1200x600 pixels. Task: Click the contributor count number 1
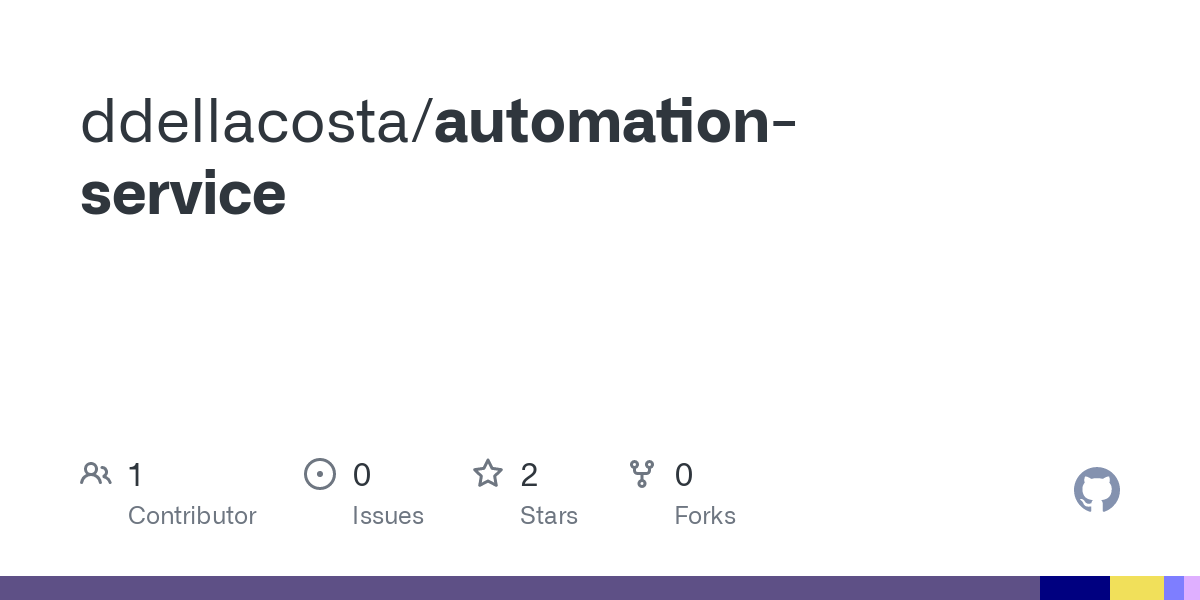[x=136, y=475]
